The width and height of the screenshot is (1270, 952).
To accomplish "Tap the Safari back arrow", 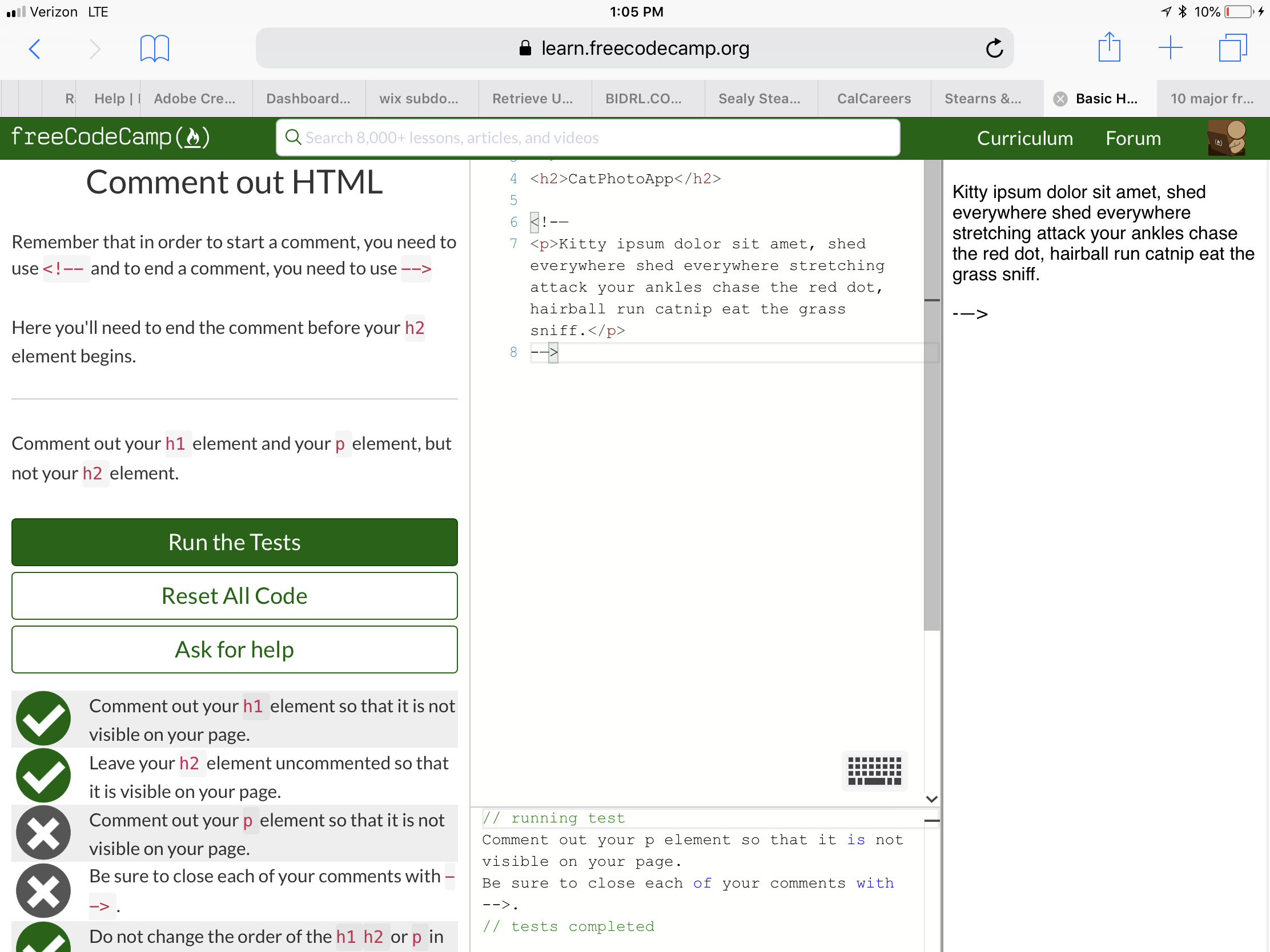I will [x=35, y=49].
